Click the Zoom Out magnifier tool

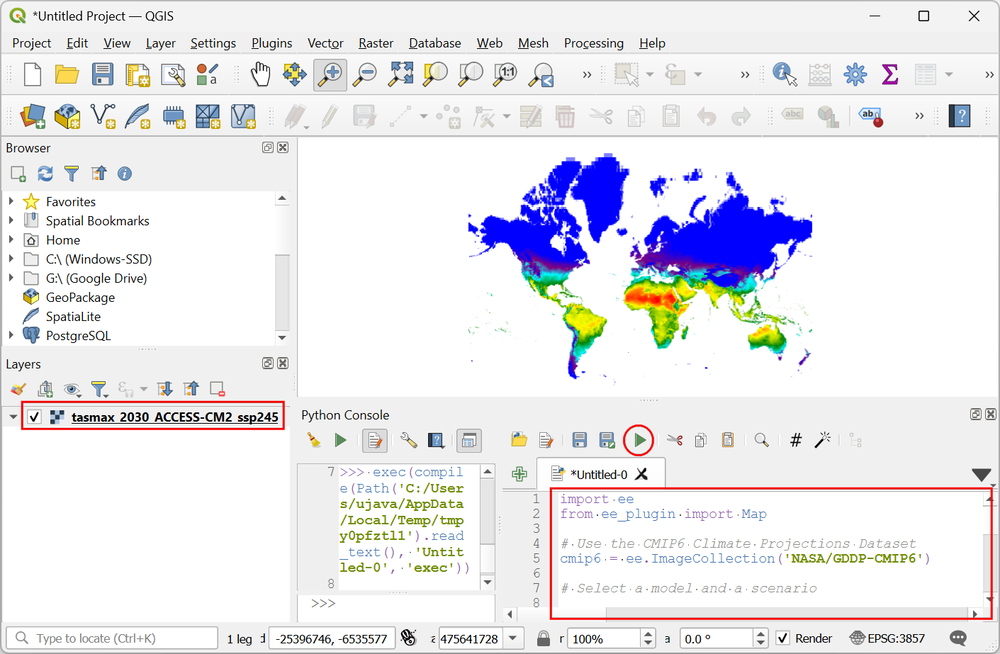365,75
